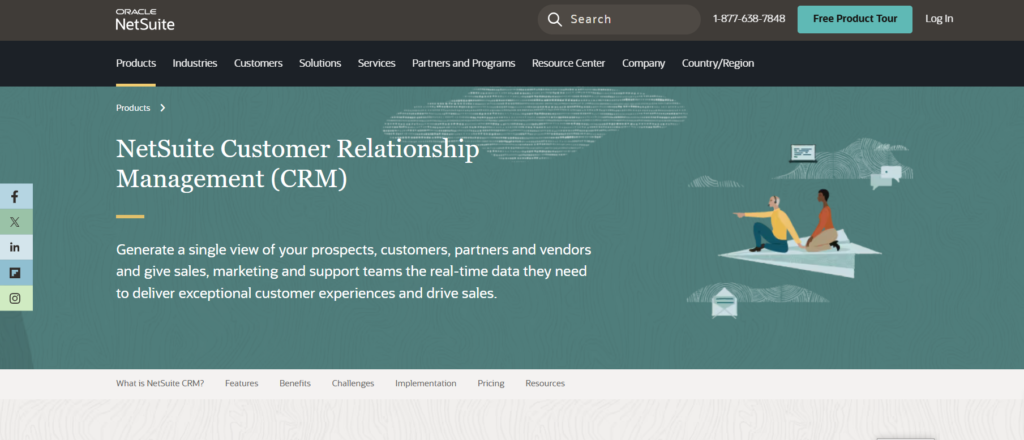1024x440 pixels.
Task: Open the Company navigation menu
Action: 643,63
